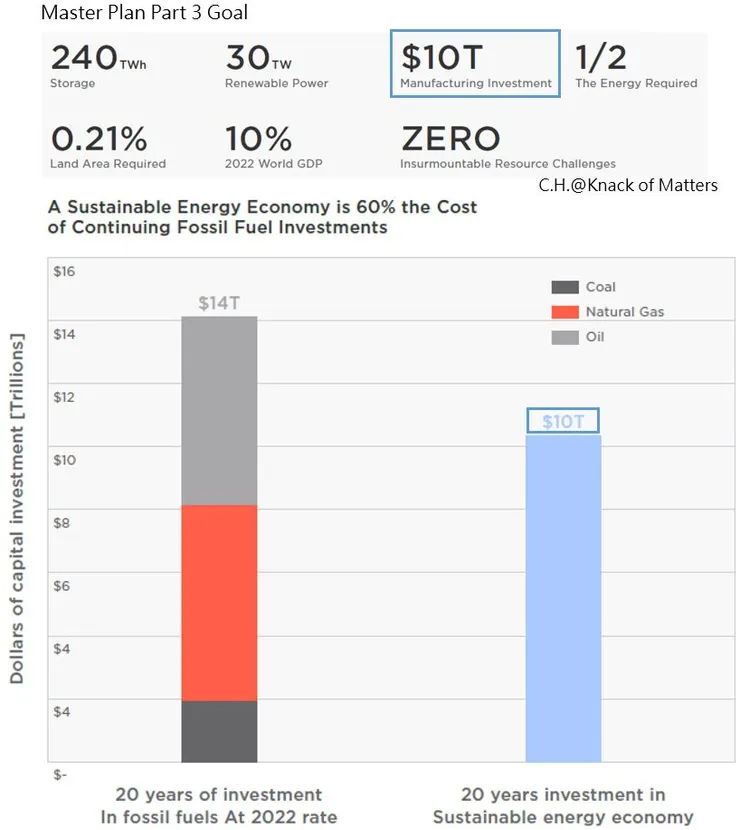This screenshot has width=740, height=830.
Task: Click the Oil legend color swatch
Action: tap(565, 338)
